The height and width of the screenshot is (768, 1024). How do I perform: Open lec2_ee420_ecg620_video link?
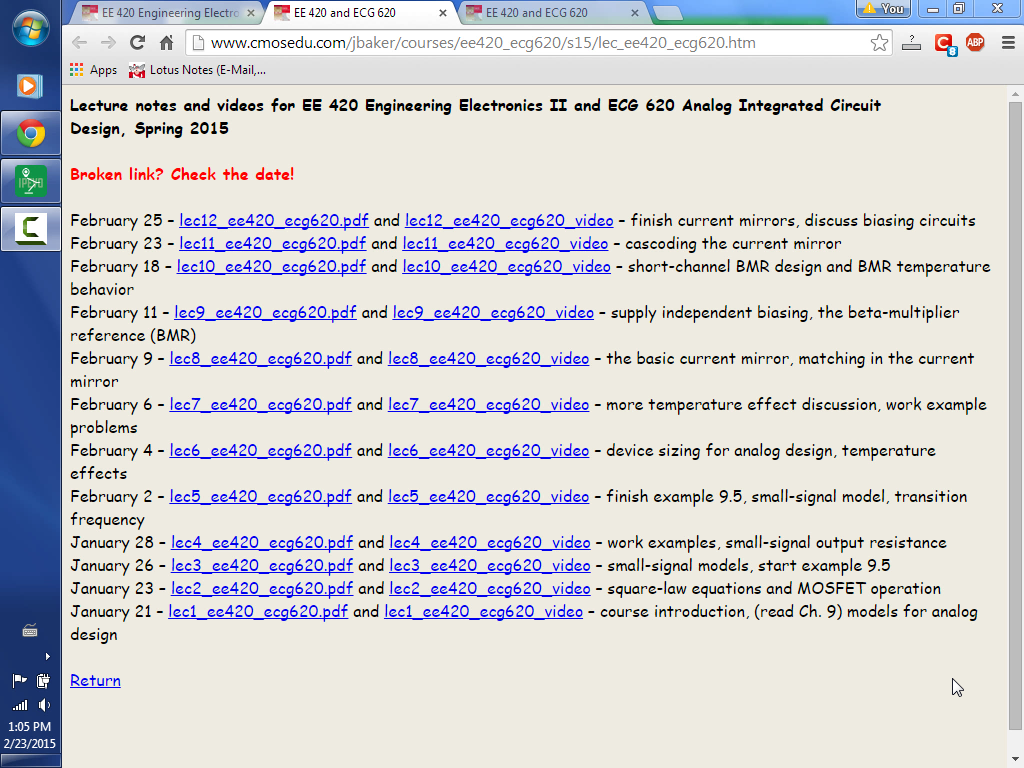click(490, 589)
